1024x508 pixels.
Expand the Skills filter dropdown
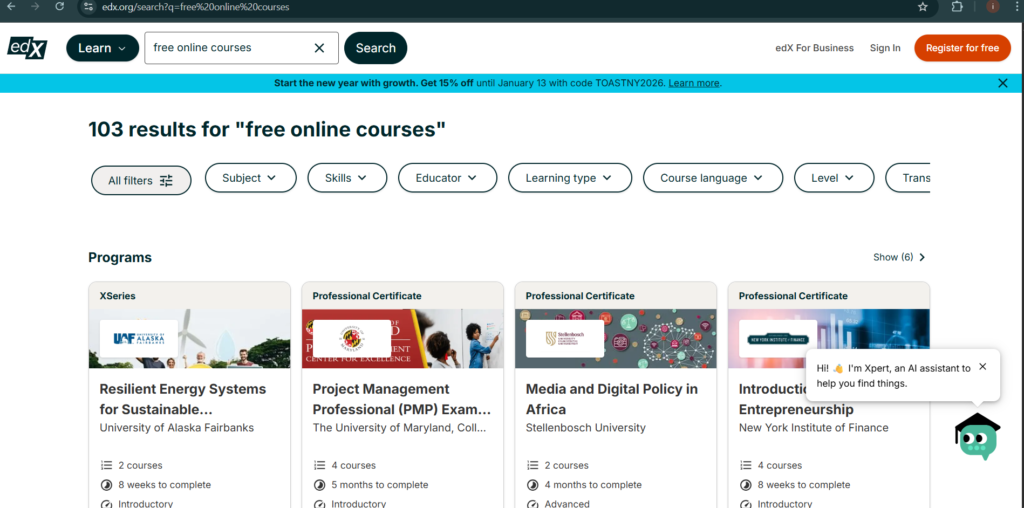tap(347, 178)
